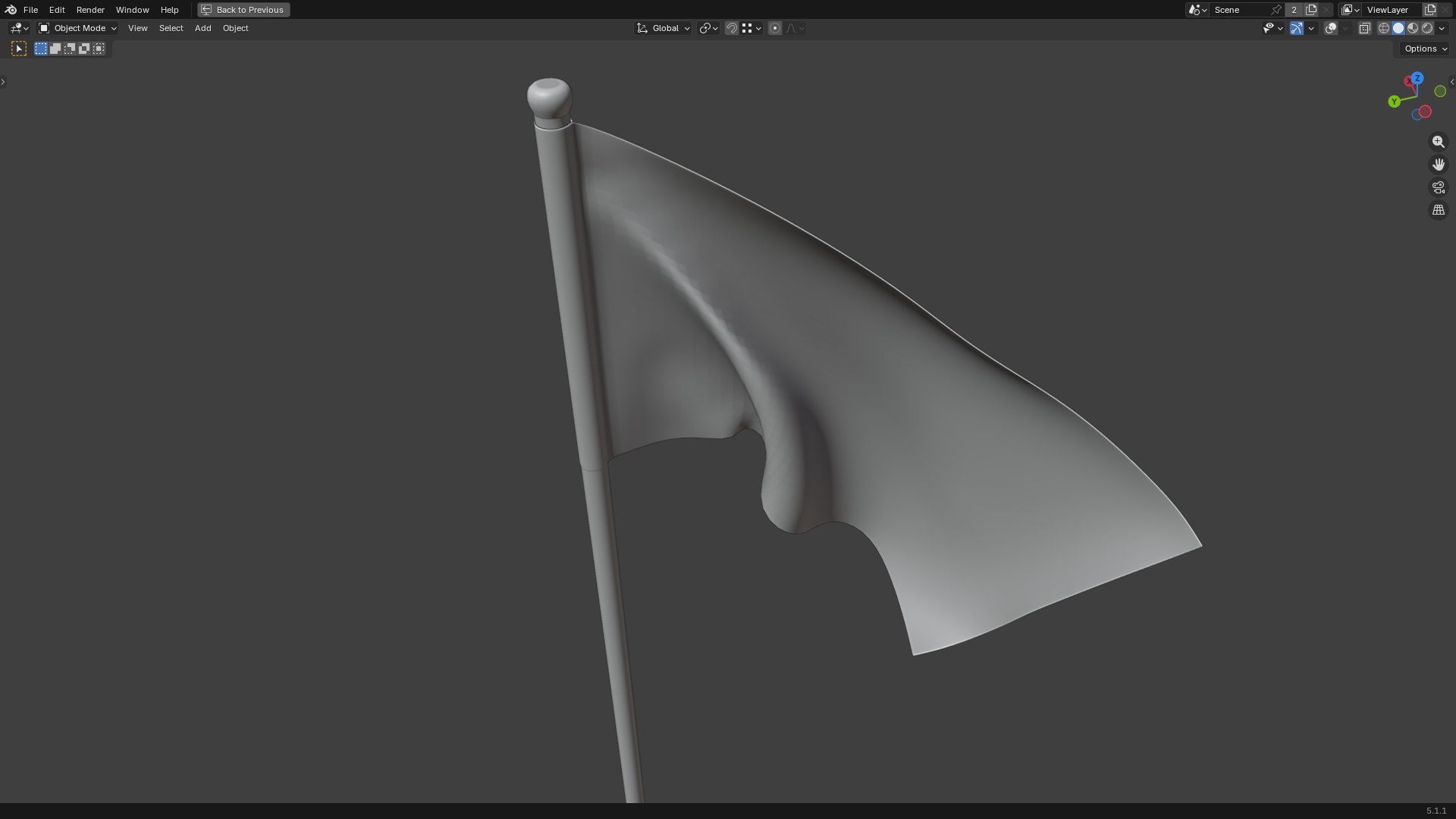Open the Render menu
Image resolution: width=1456 pixels, height=819 pixels.
[x=90, y=10]
